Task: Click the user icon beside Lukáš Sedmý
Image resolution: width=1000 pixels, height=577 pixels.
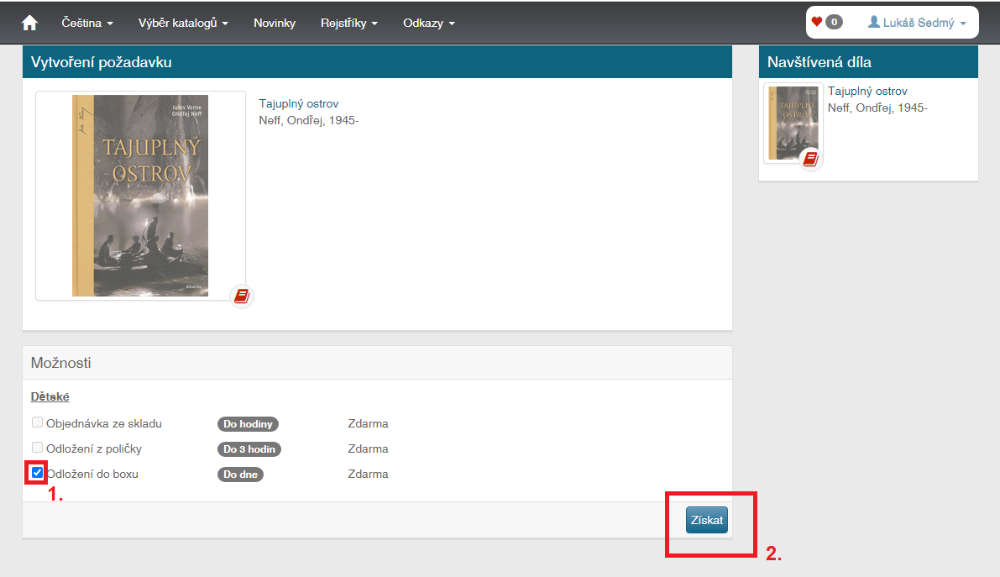Action: tap(873, 22)
